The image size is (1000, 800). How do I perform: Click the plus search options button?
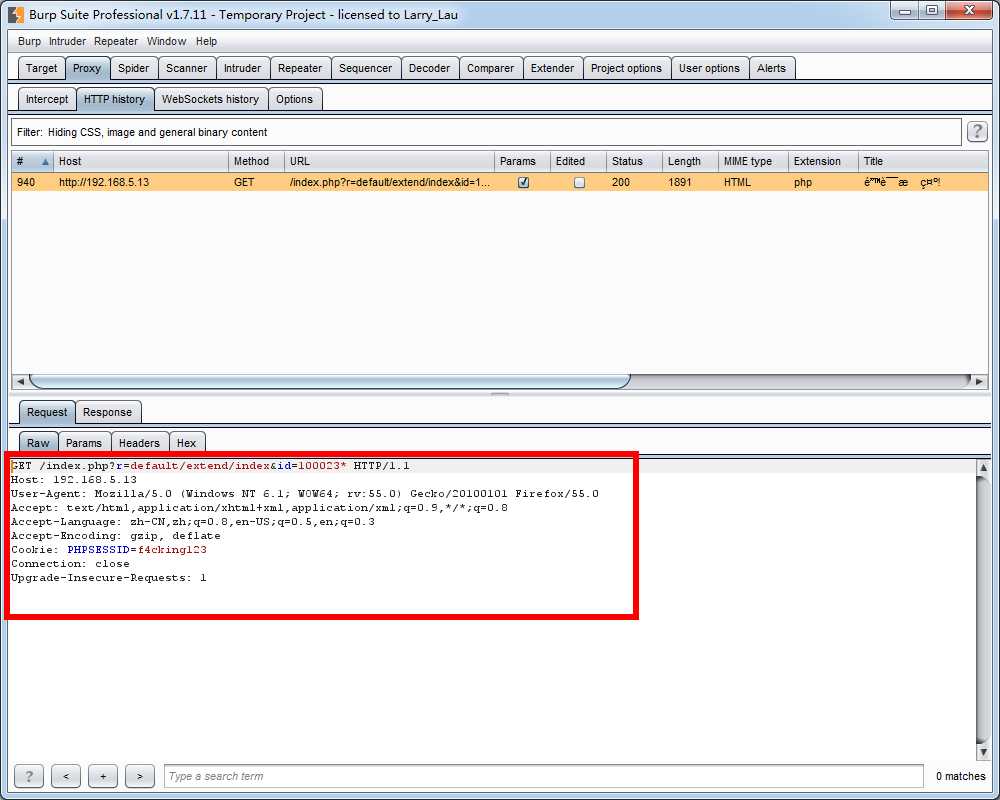[x=103, y=776]
